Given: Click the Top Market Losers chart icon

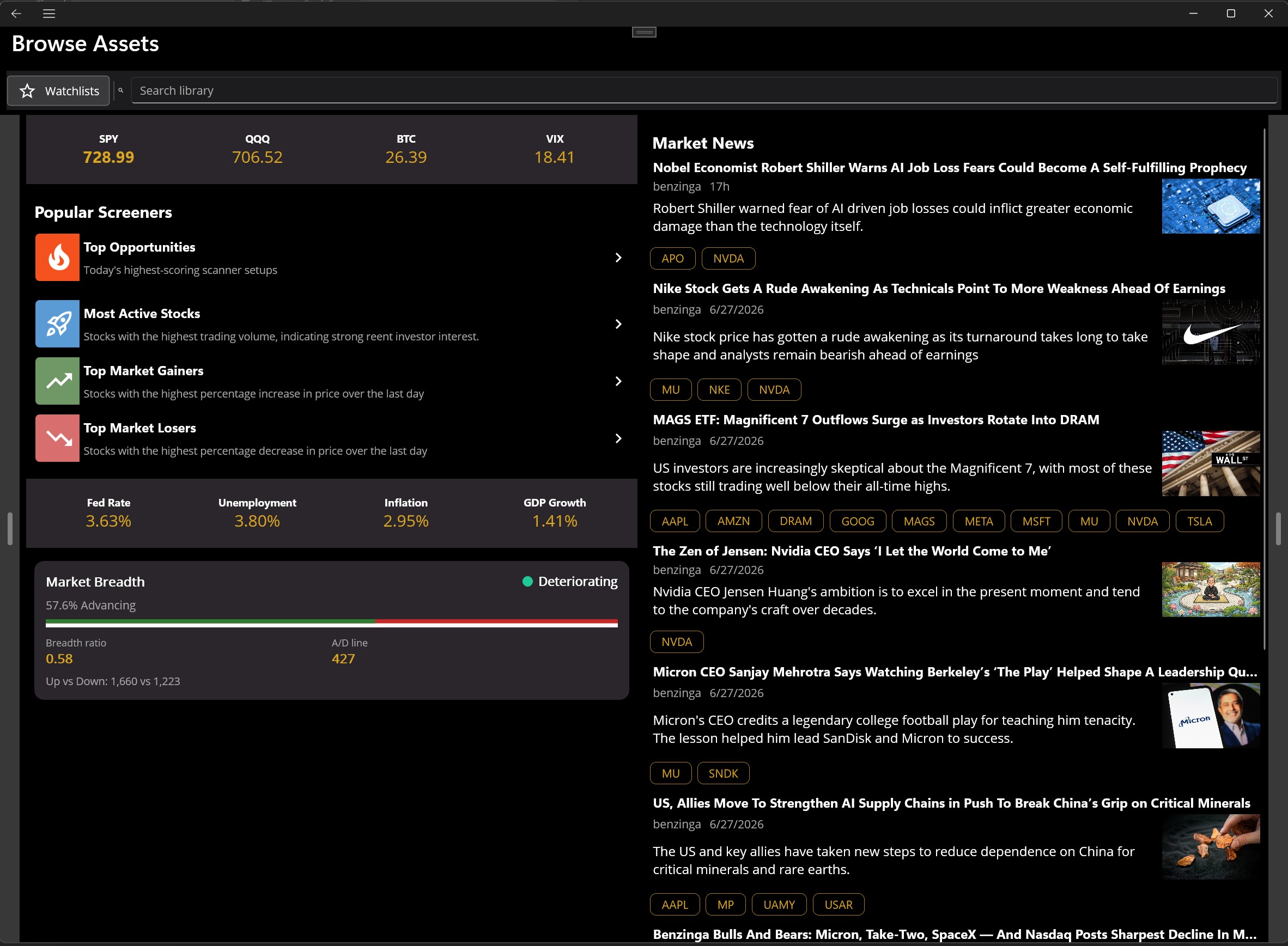Looking at the screenshot, I should click(57, 438).
